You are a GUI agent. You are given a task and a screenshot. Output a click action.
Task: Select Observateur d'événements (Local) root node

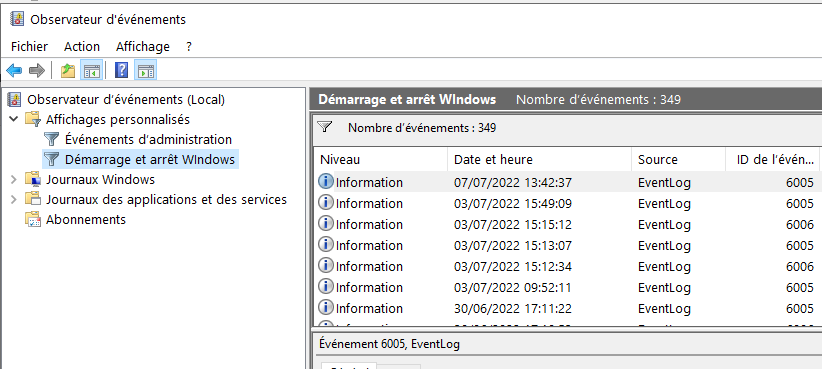click(x=126, y=99)
